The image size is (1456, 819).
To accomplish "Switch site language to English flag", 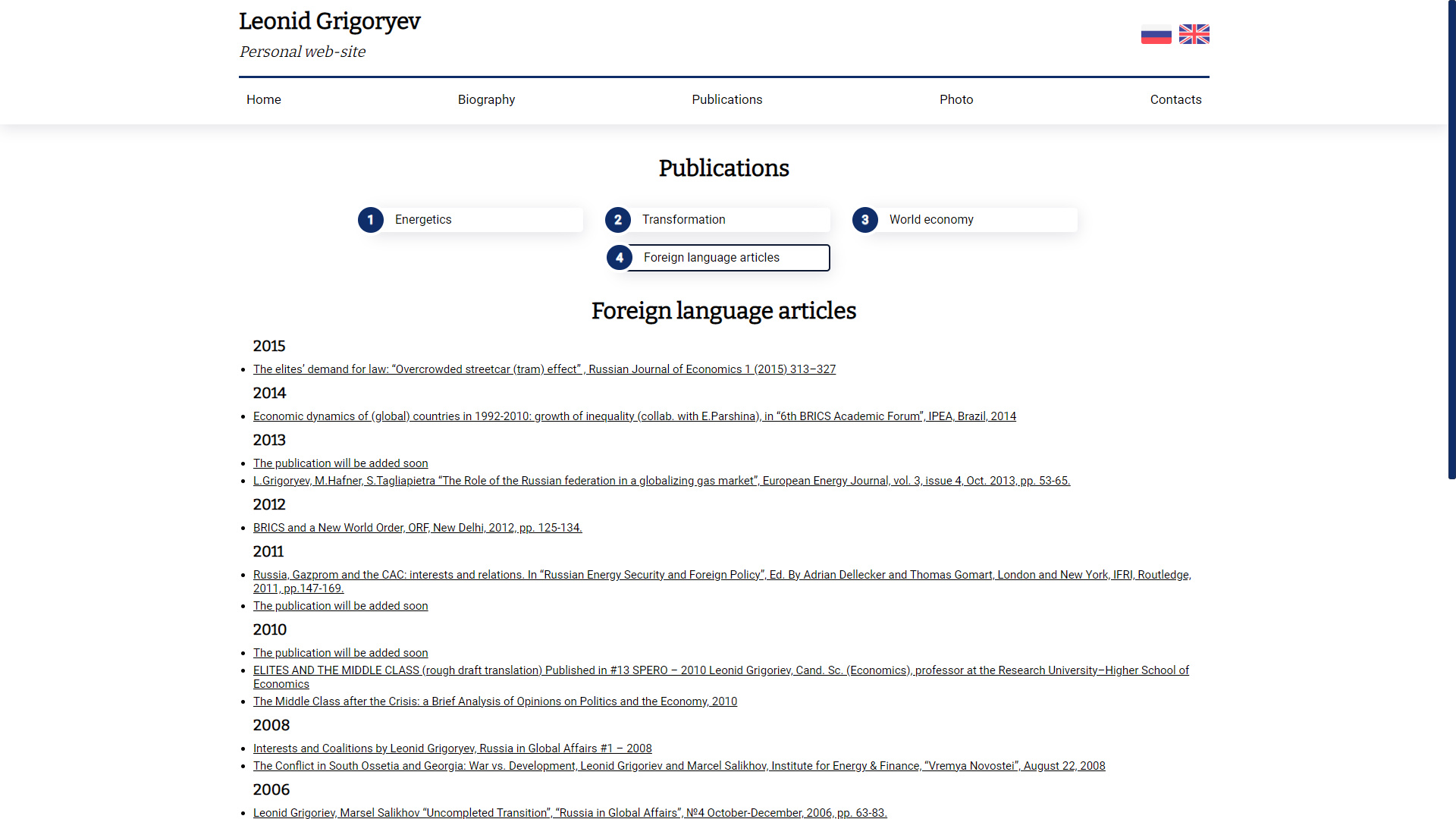I will 1194,34.
